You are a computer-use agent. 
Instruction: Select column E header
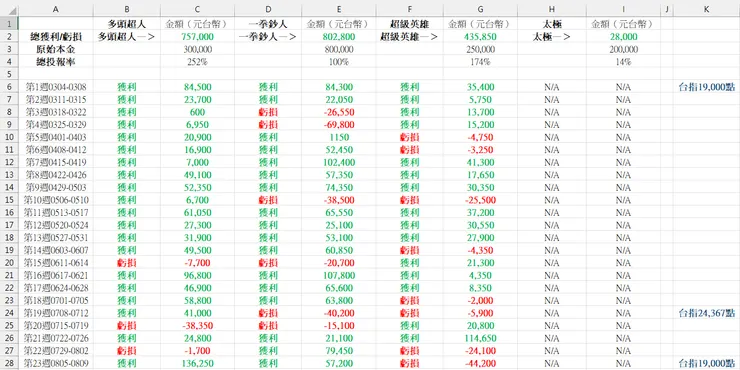pyautogui.click(x=338, y=9)
